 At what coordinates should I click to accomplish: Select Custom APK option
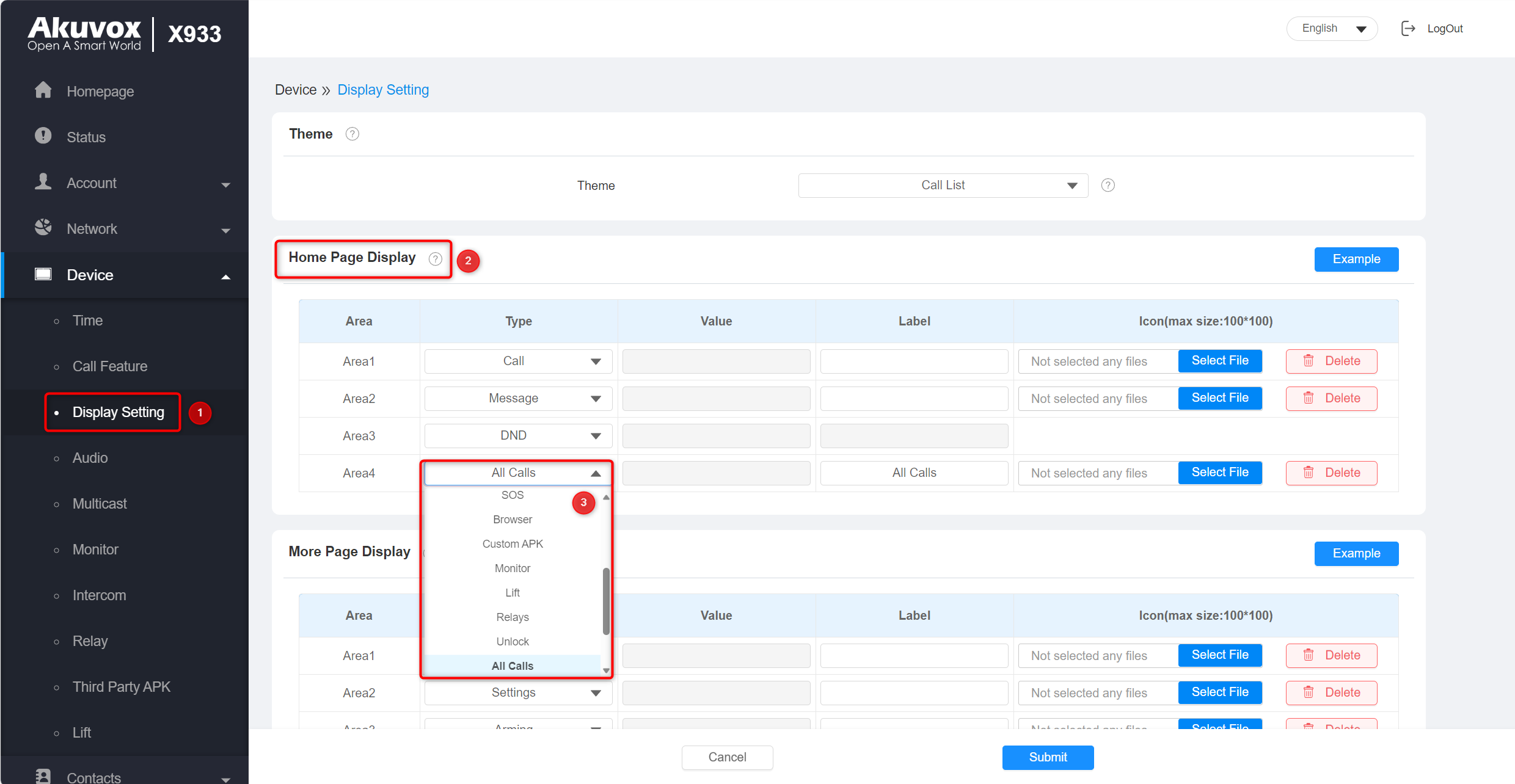(x=513, y=544)
